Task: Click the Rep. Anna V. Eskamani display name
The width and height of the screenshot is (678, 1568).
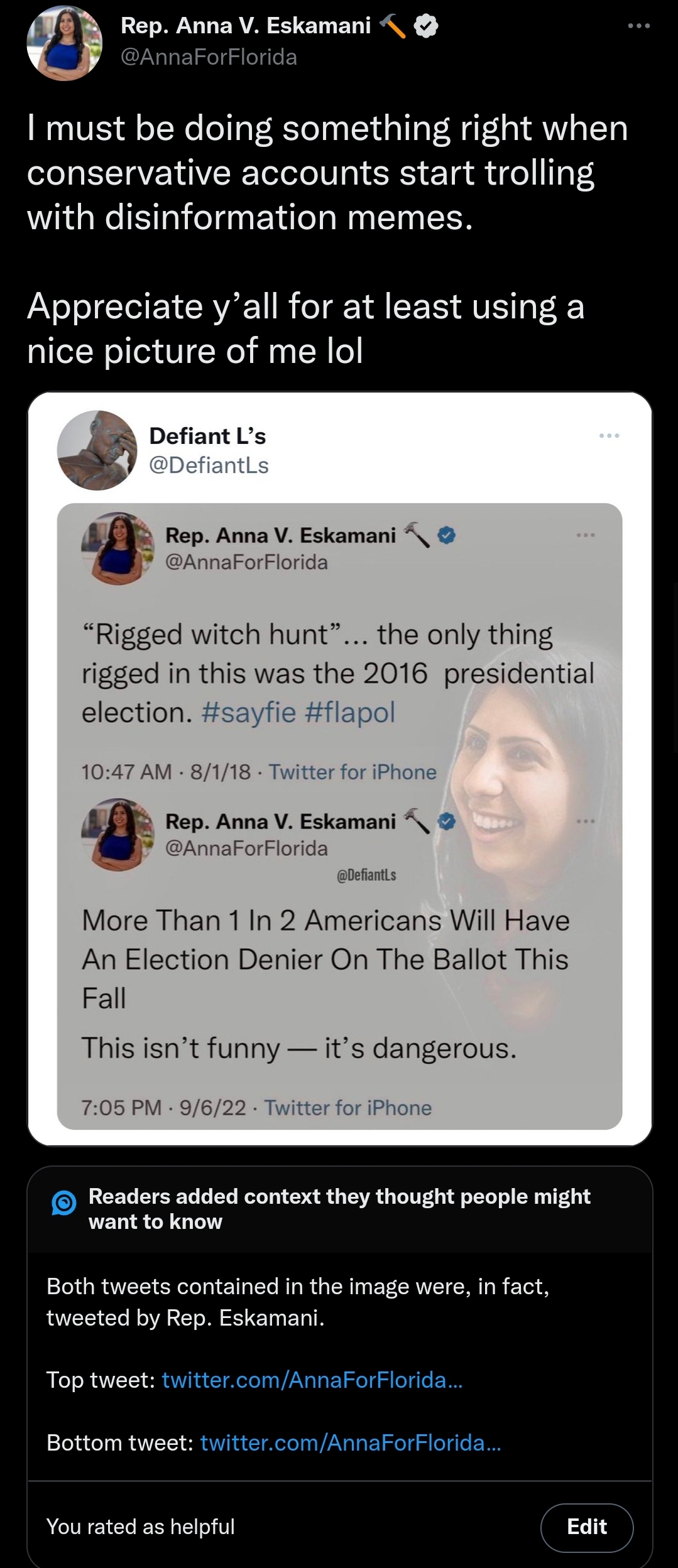Action: click(246, 26)
